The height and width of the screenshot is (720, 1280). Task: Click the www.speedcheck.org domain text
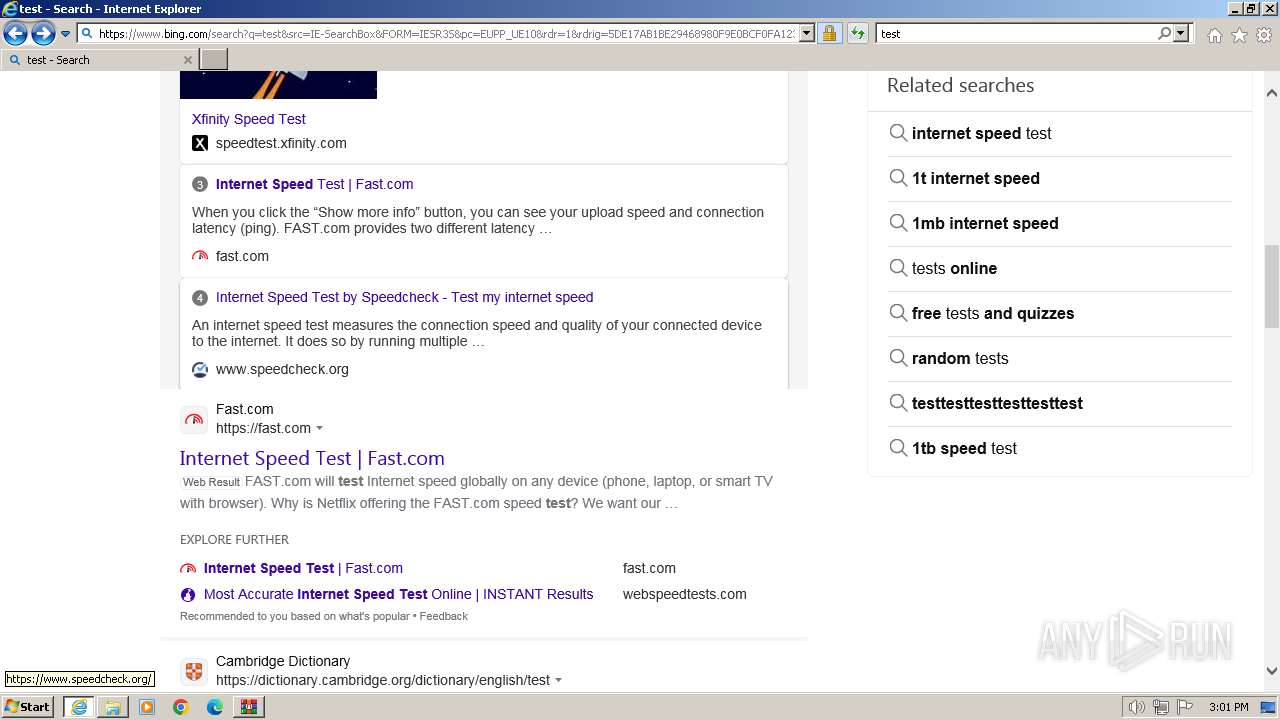(x=282, y=369)
